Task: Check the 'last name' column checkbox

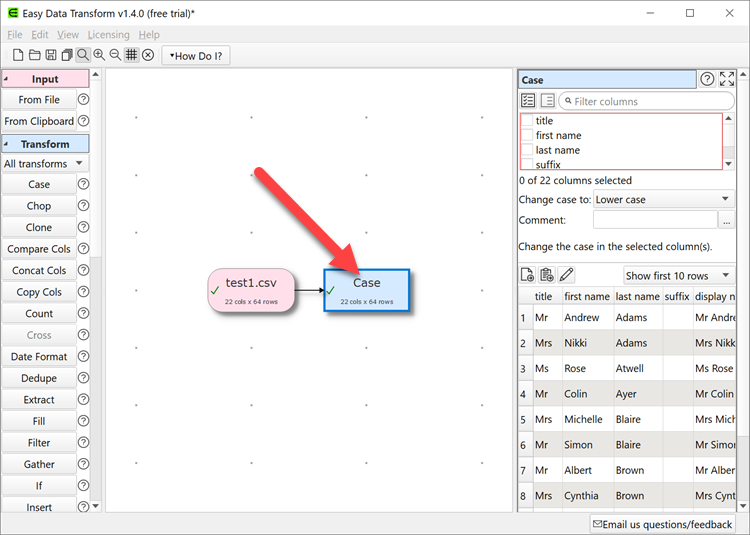Action: pos(527,150)
